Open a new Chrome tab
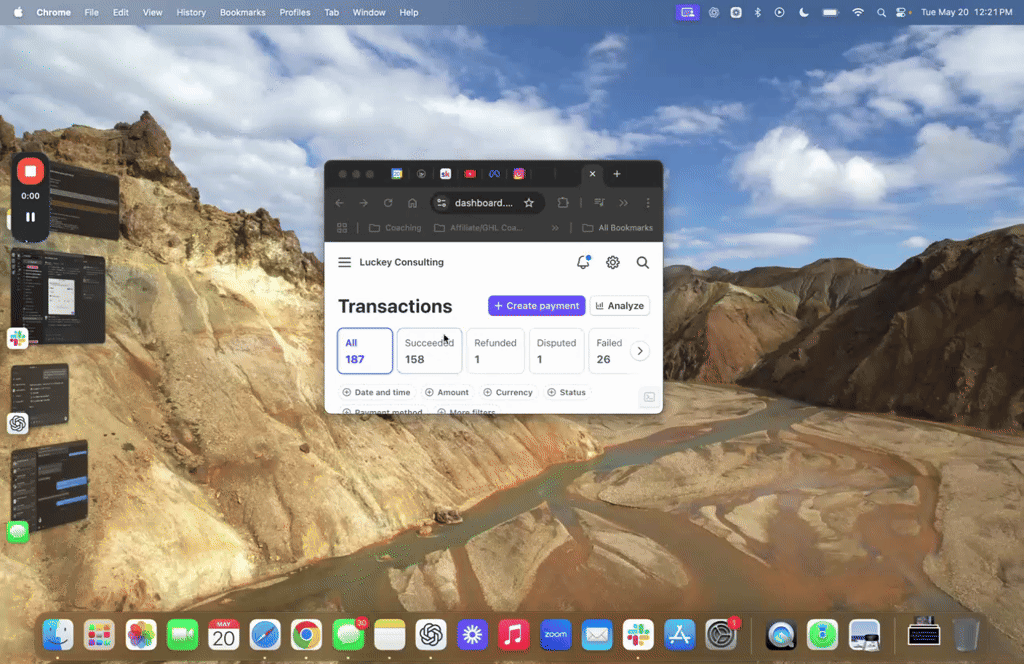The height and width of the screenshot is (664, 1024). [616, 174]
